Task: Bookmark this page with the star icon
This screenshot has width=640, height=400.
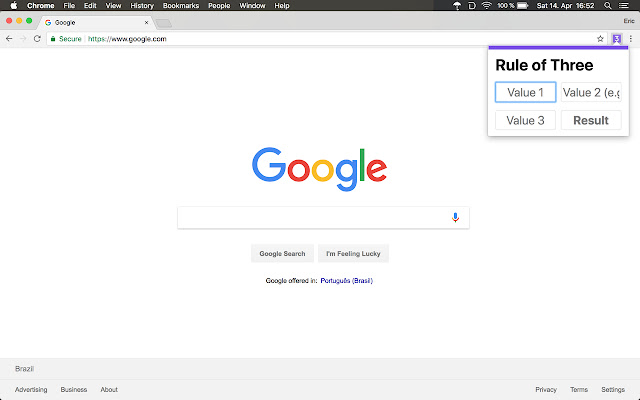Action: [x=600, y=39]
